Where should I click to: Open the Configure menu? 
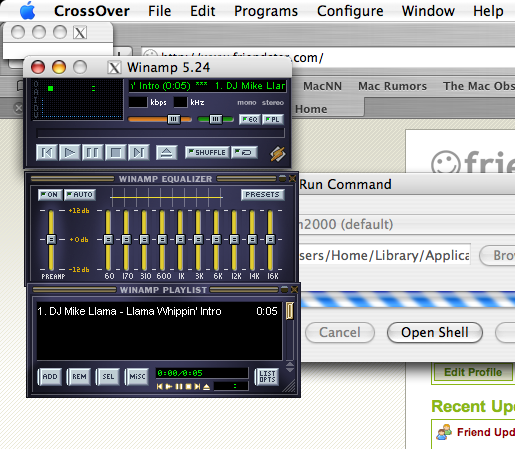coord(350,11)
